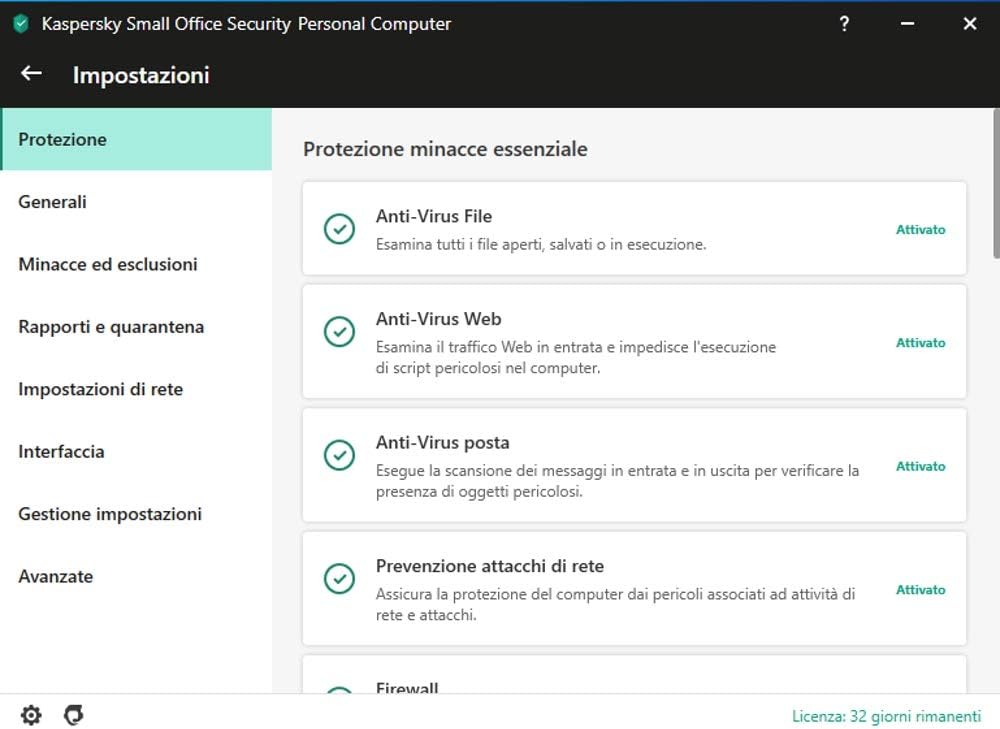The height and width of the screenshot is (729, 1000).
Task: Toggle Anti-Virus Web Attivato status
Action: (x=920, y=342)
